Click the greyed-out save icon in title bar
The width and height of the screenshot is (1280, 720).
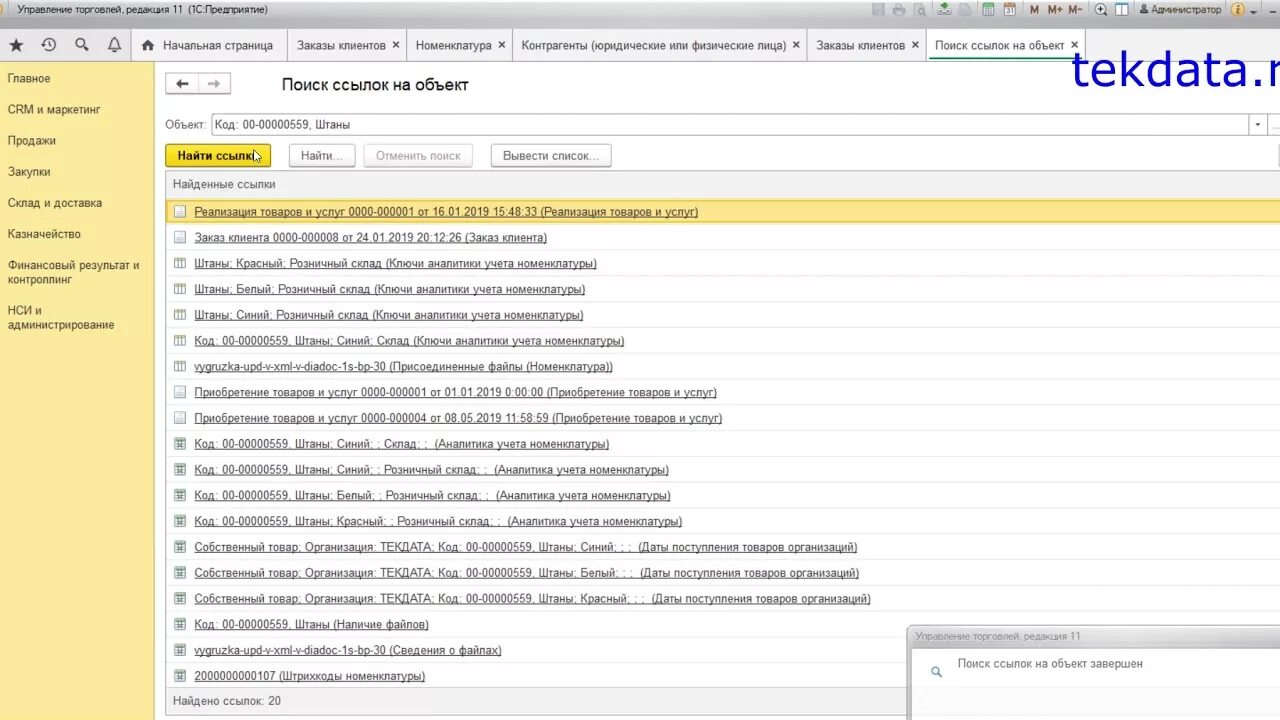click(x=878, y=9)
